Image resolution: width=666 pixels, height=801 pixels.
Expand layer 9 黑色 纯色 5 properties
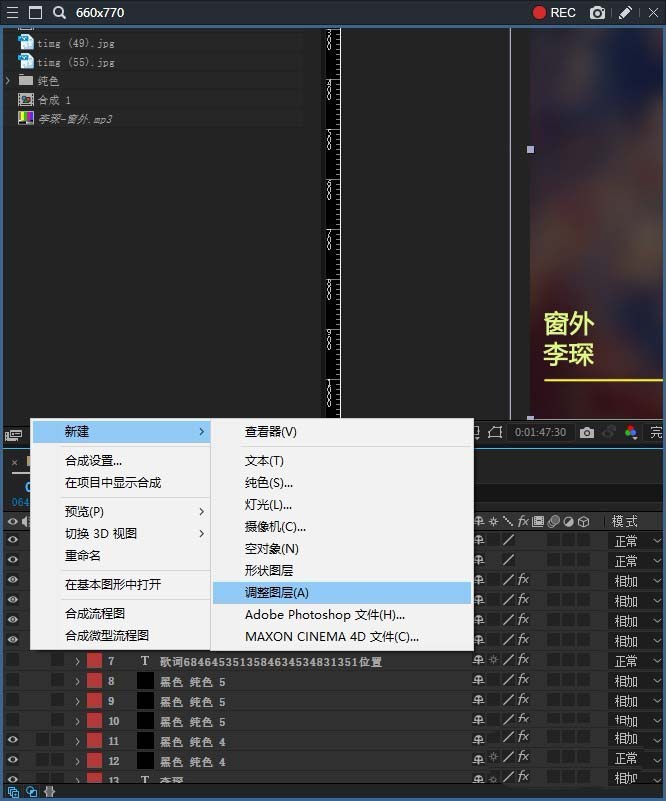[77, 701]
